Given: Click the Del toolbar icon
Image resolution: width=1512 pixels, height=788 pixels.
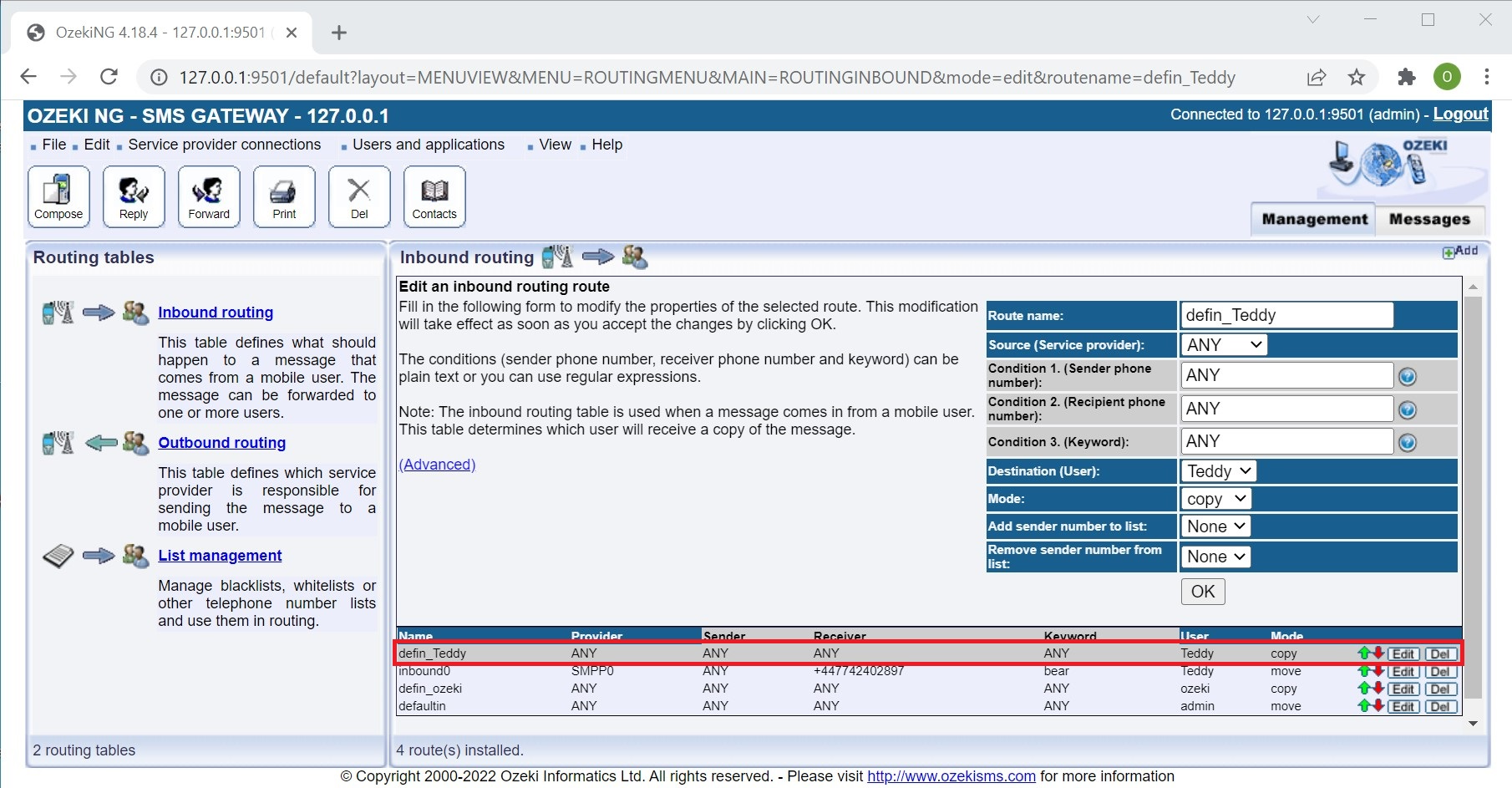Looking at the screenshot, I should click(359, 196).
